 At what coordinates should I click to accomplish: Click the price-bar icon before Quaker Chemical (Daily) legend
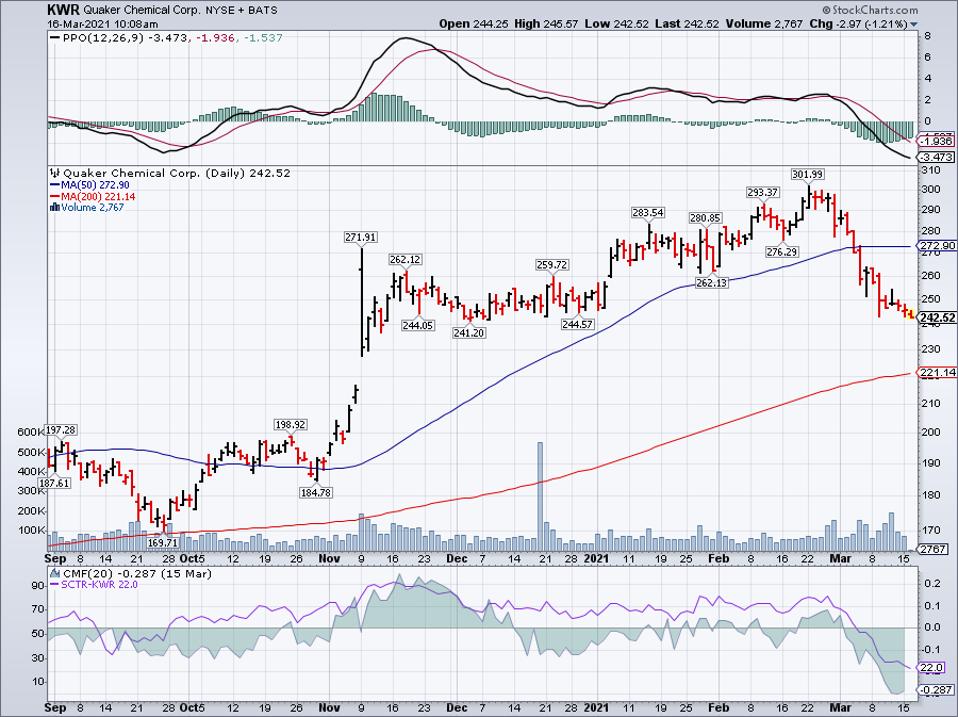click(54, 173)
